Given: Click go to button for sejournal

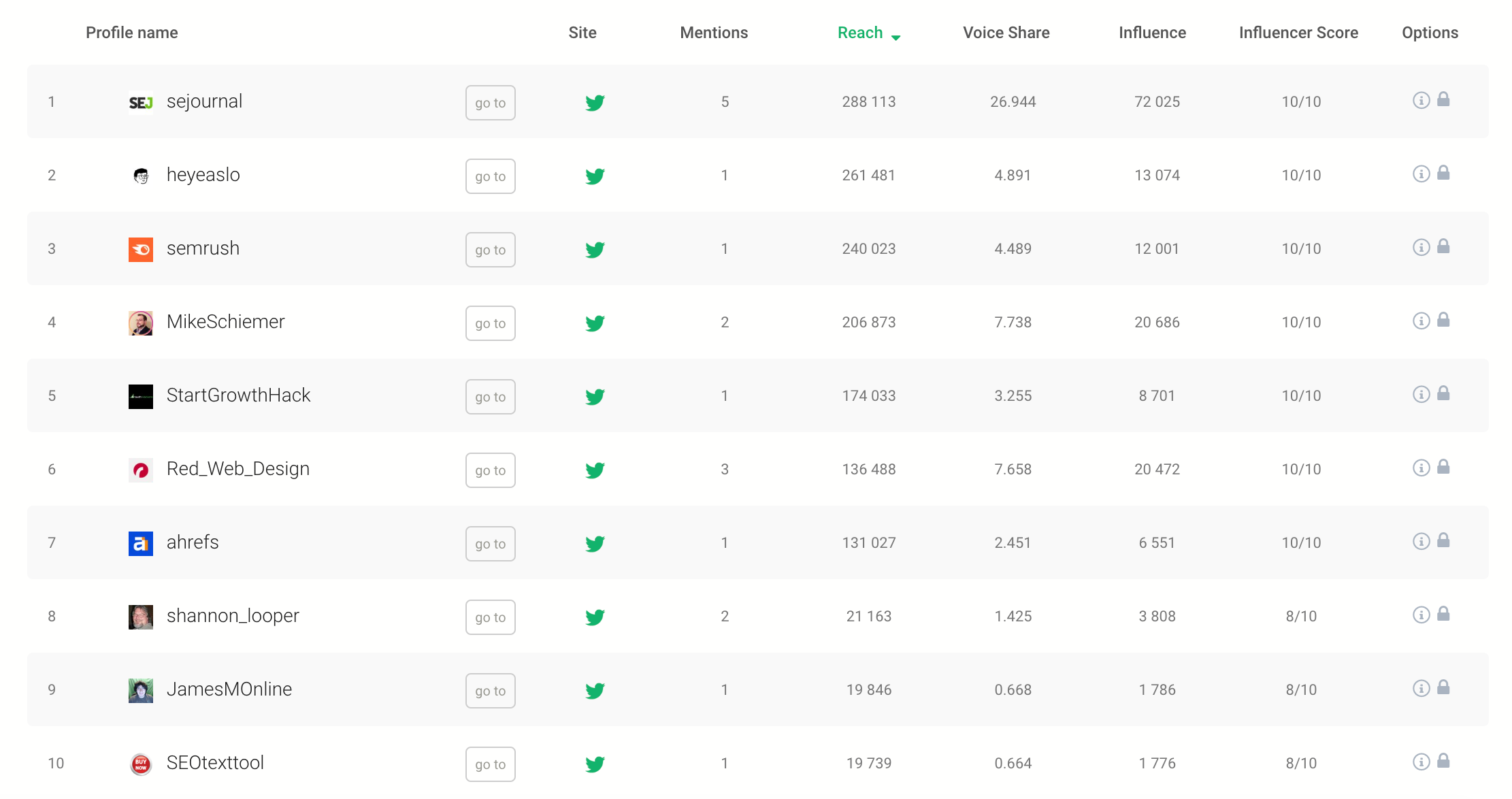Looking at the screenshot, I should click(x=491, y=103).
